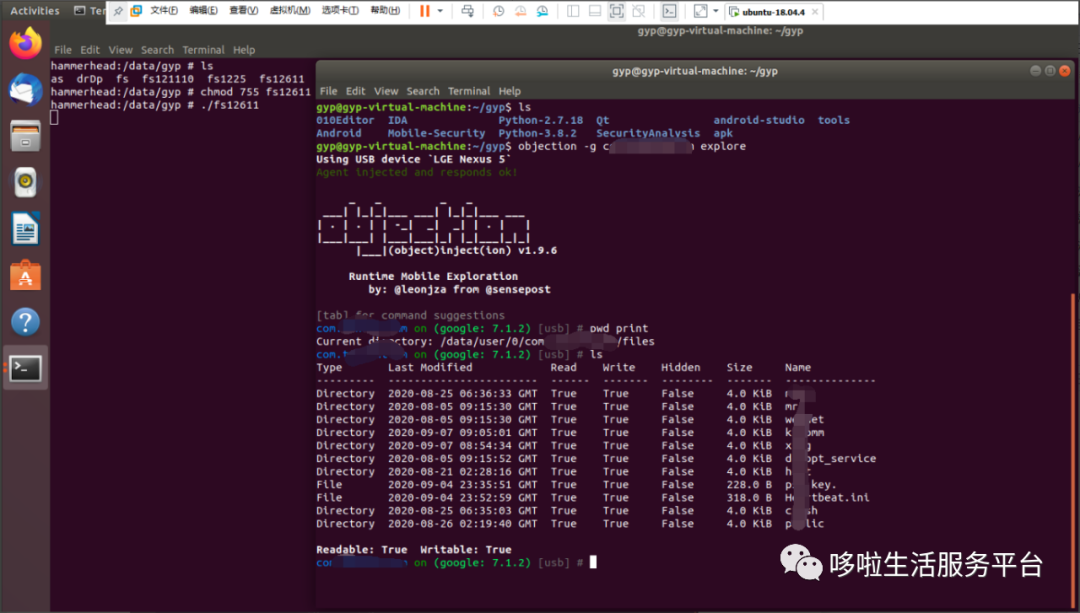Expand the stretch display dropdown arrow

(716, 11)
